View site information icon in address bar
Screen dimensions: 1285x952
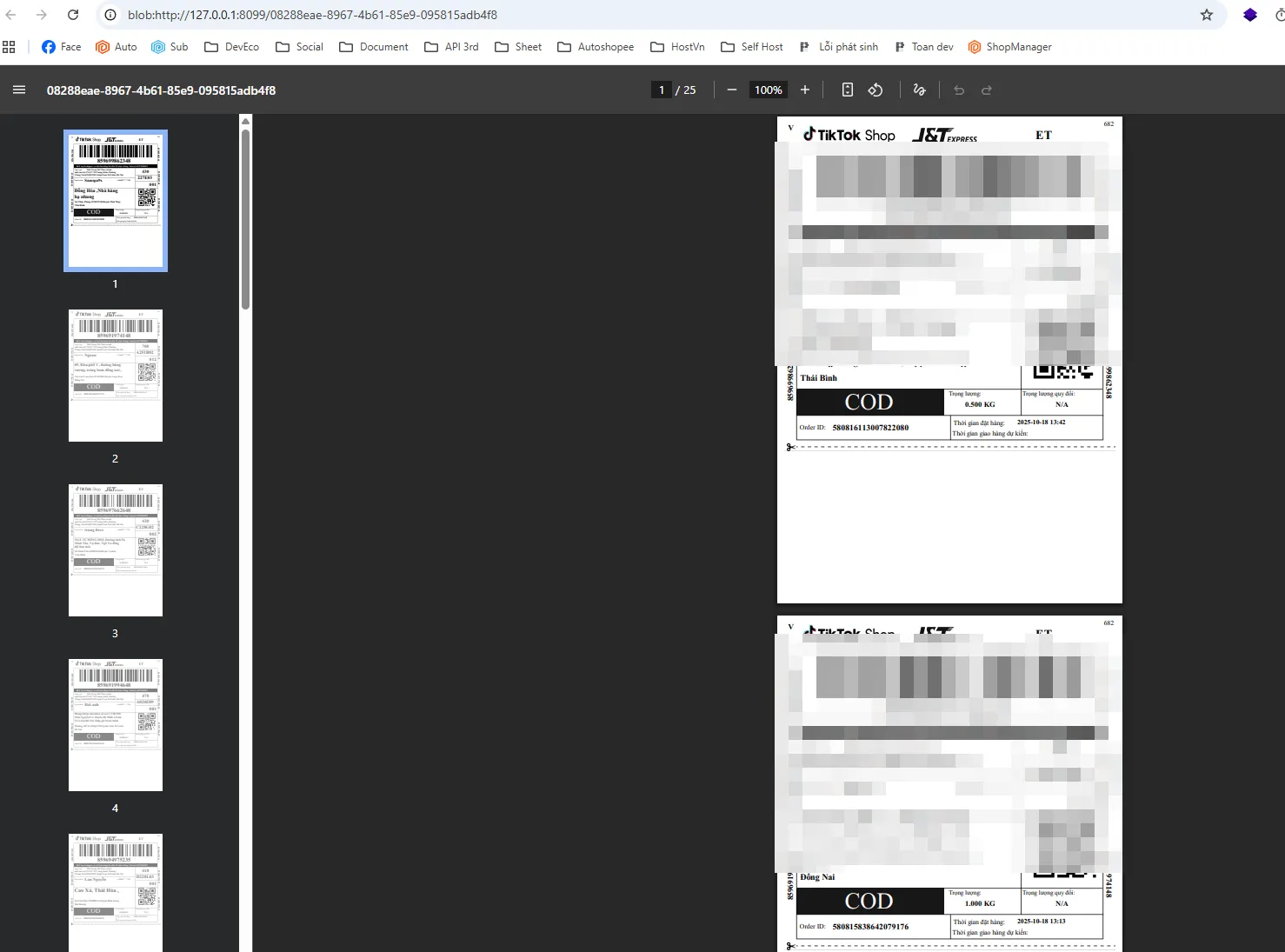click(x=110, y=15)
